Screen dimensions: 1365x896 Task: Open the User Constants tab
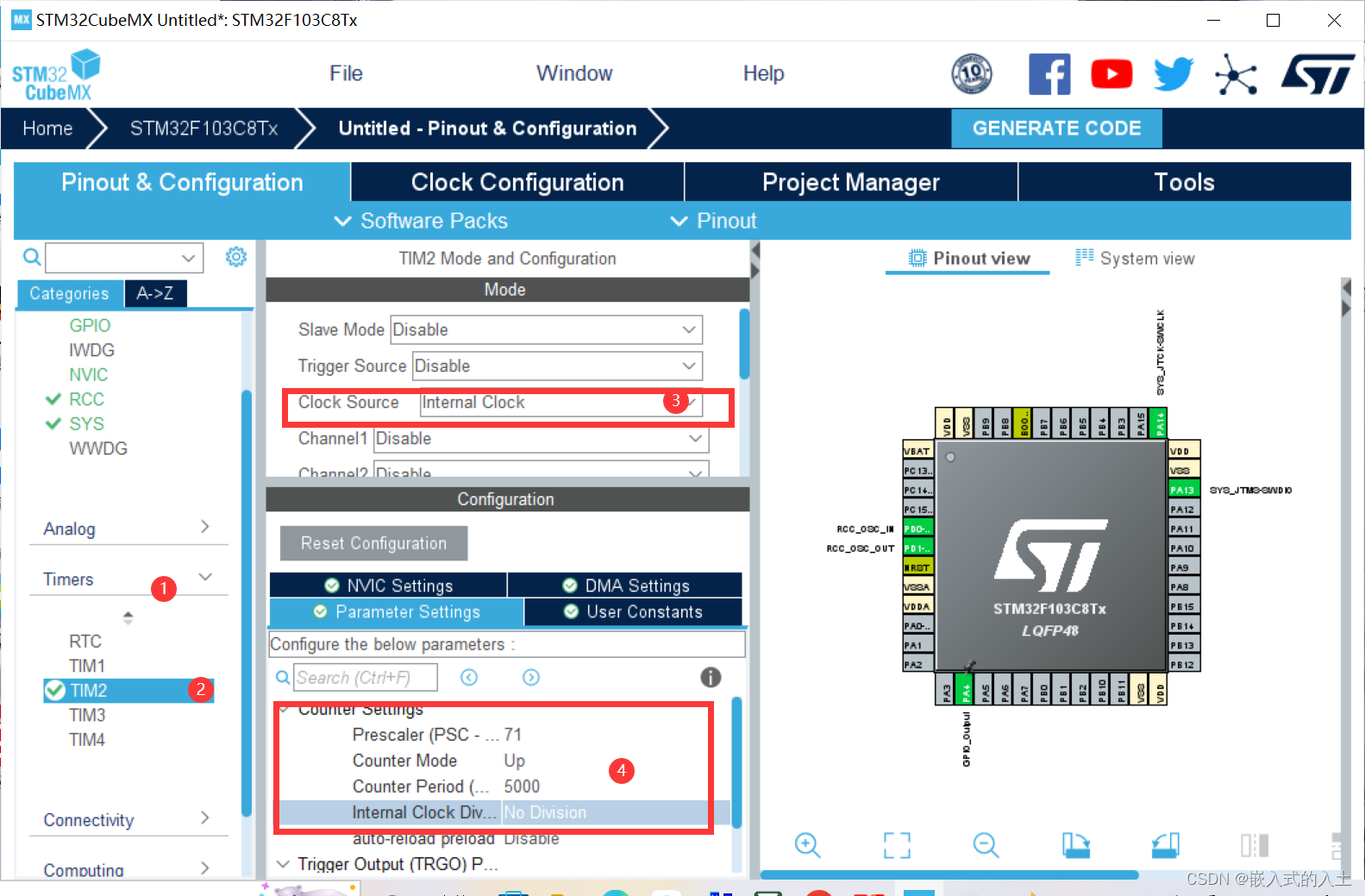coord(633,611)
